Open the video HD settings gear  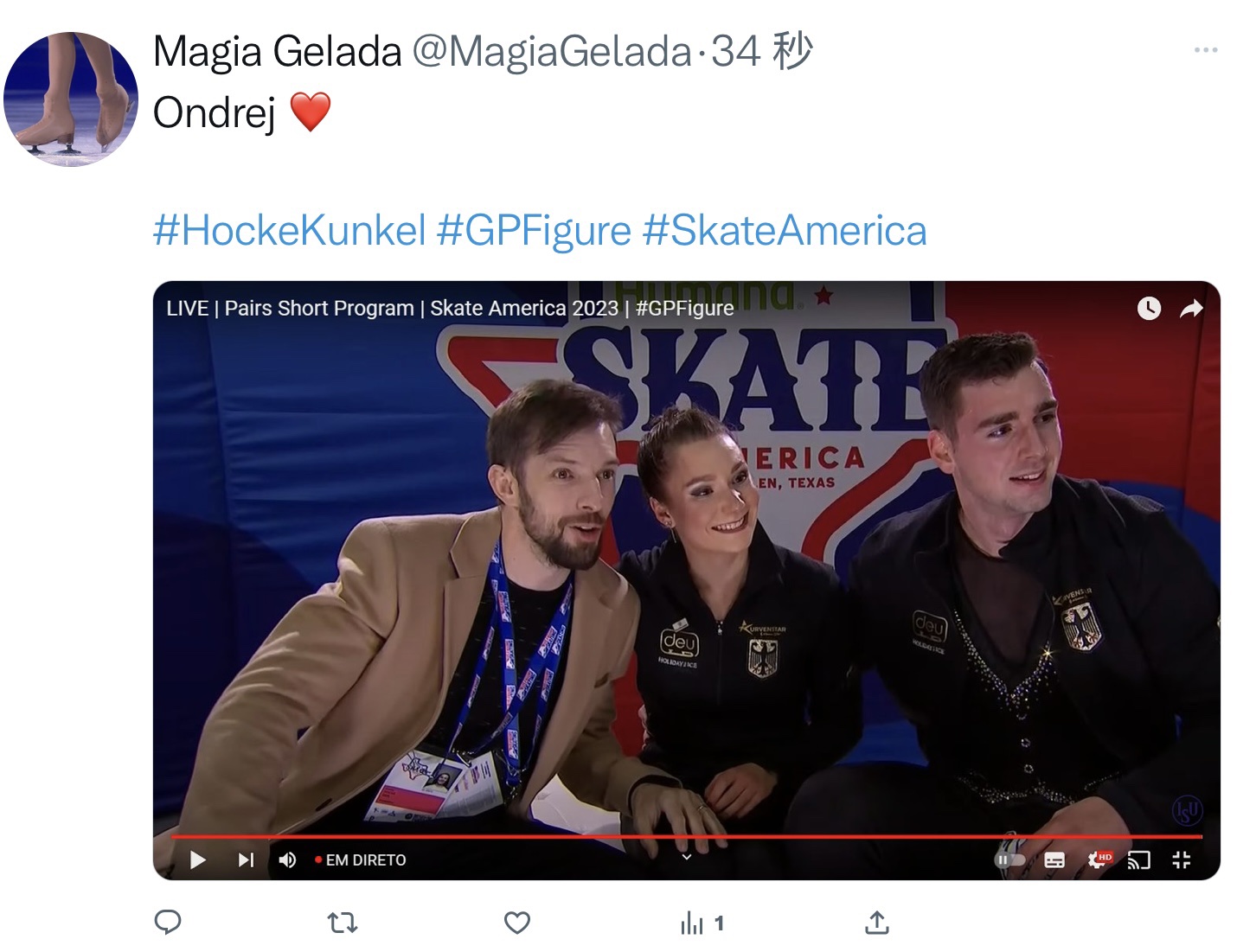pos(1099,859)
